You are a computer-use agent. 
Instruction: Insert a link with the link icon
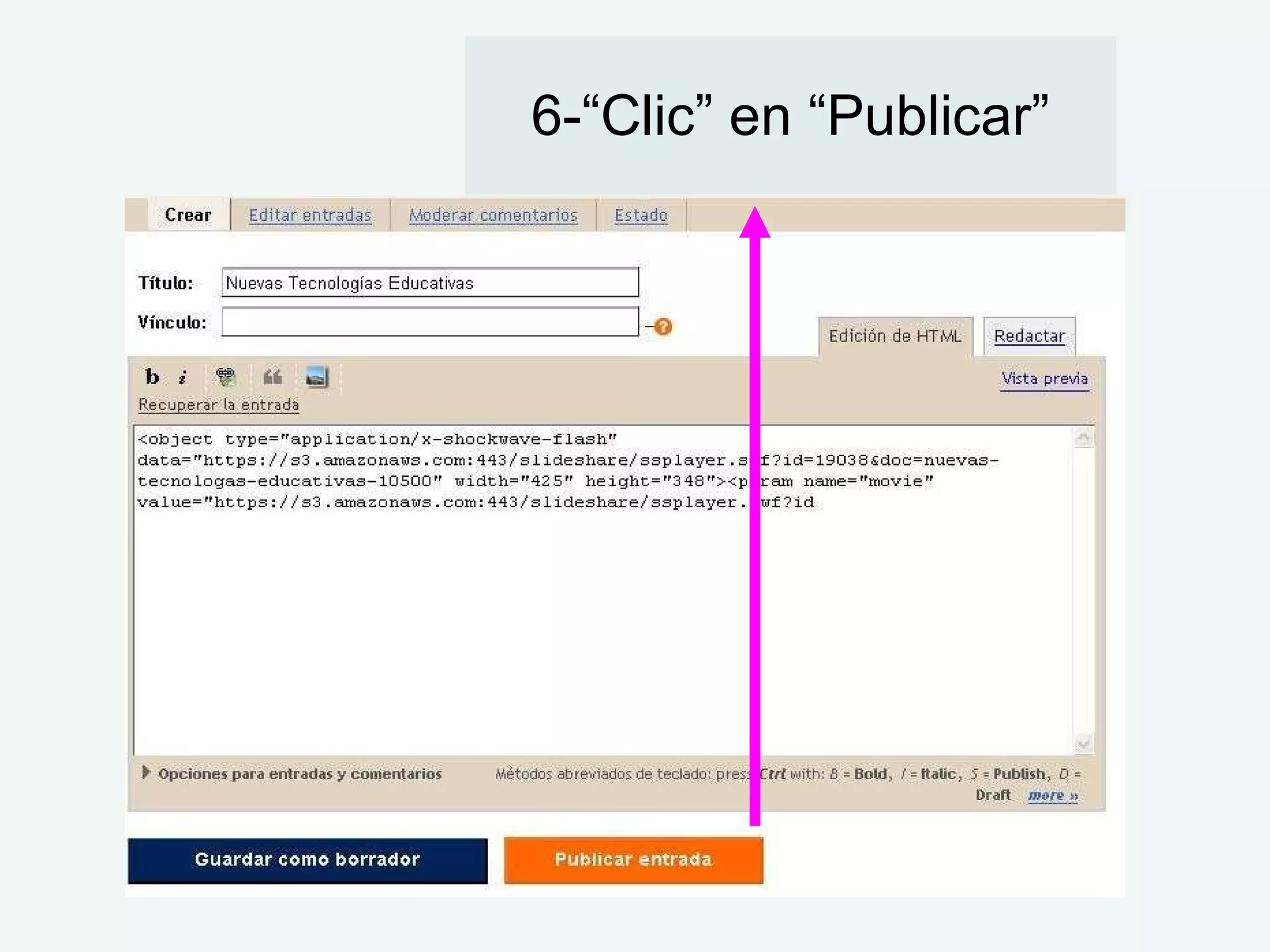pos(226,377)
